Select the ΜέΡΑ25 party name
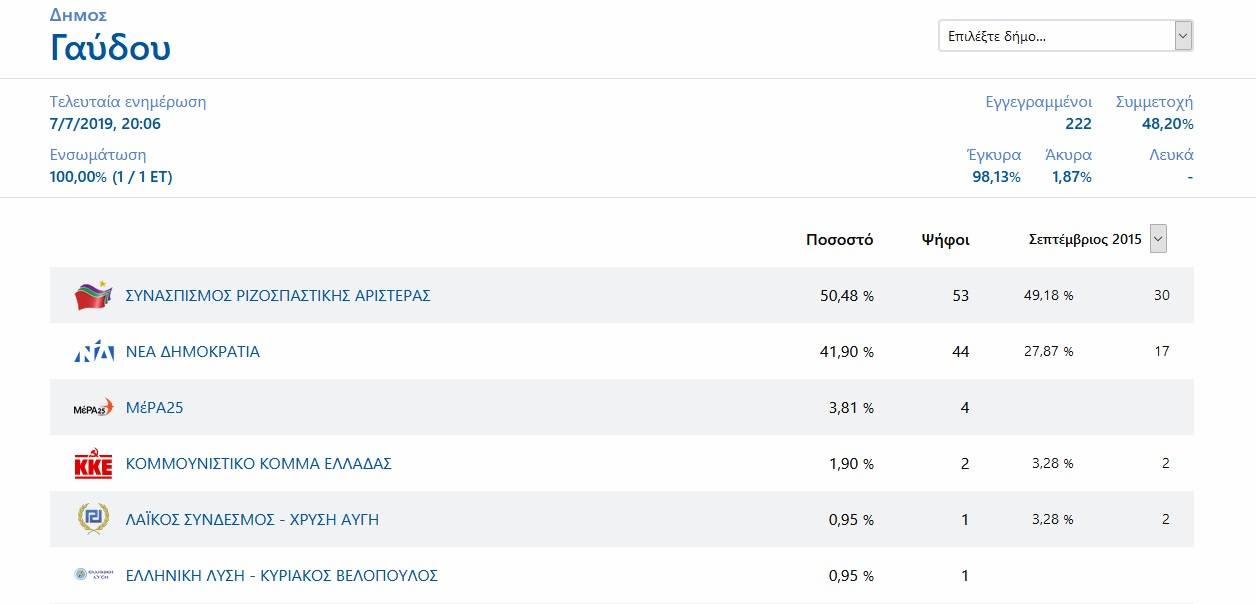 155,408
